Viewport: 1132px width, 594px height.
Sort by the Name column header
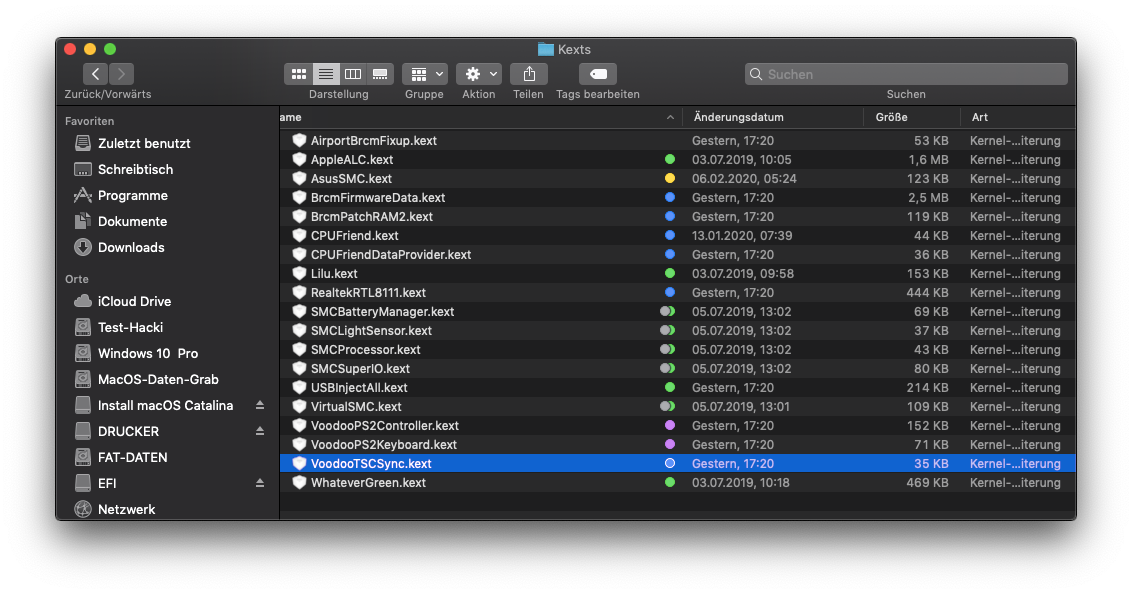(x=480, y=117)
